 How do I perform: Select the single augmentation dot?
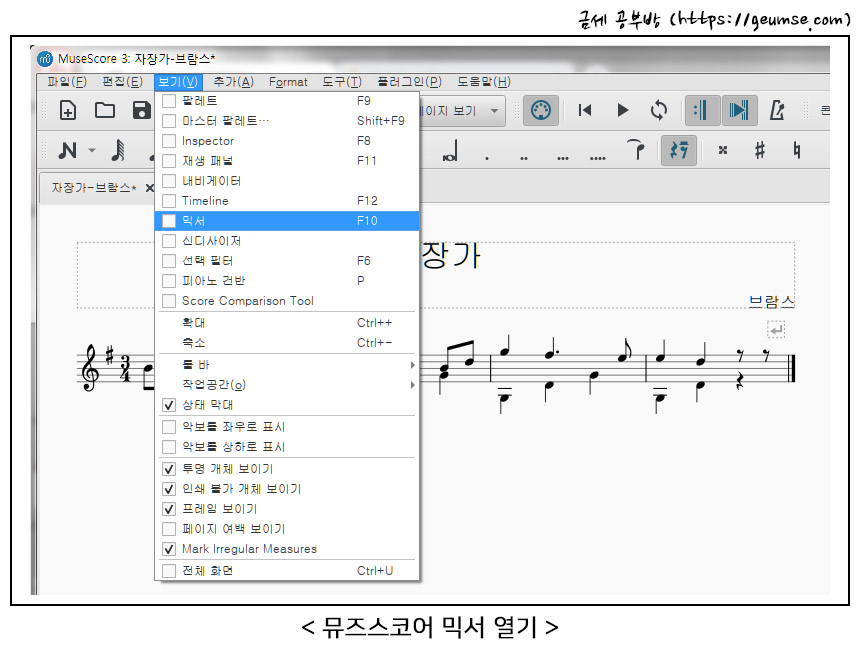click(x=487, y=159)
